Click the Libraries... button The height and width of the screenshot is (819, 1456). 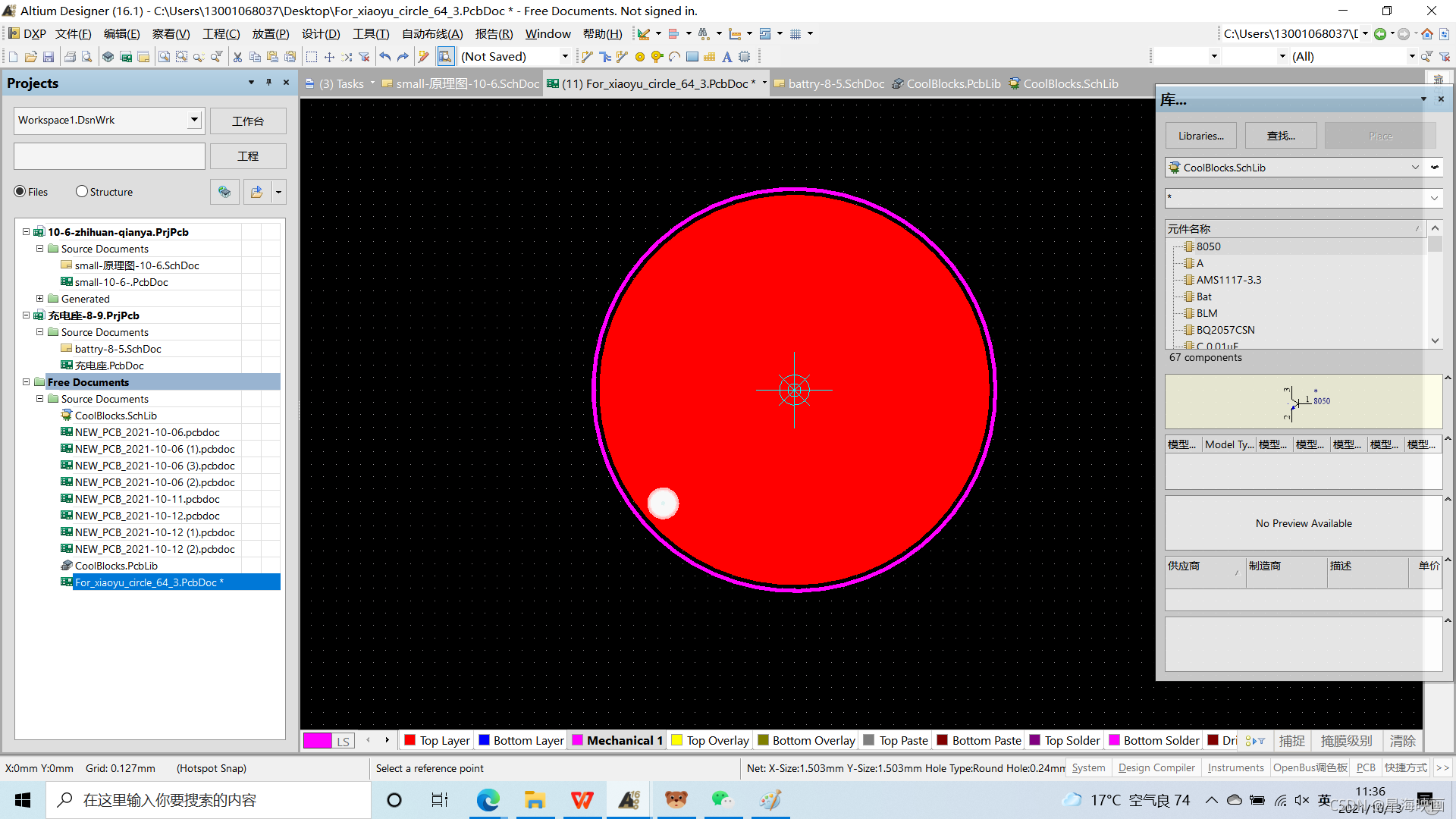[x=1200, y=136]
